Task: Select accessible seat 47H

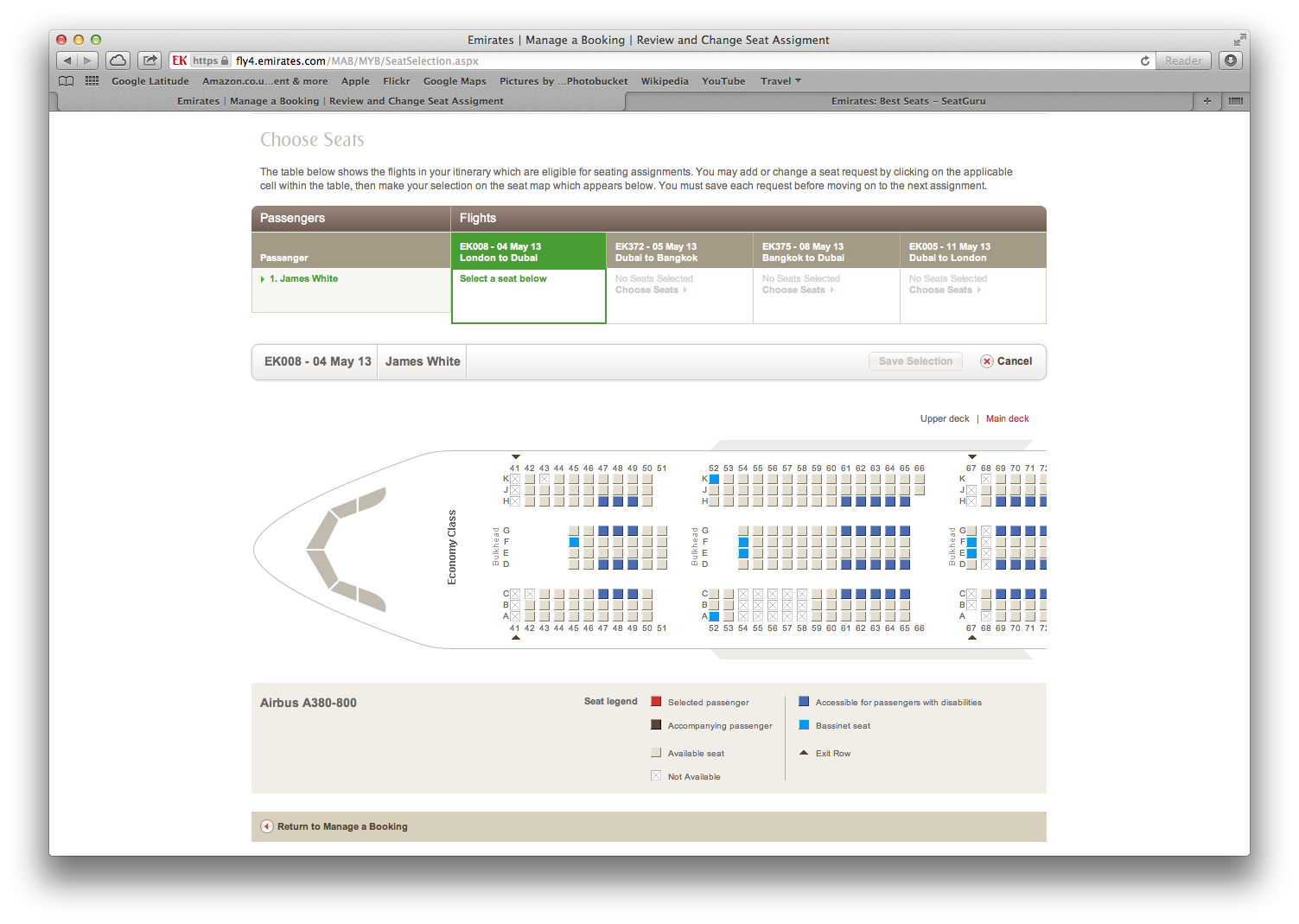Action: pos(603,501)
